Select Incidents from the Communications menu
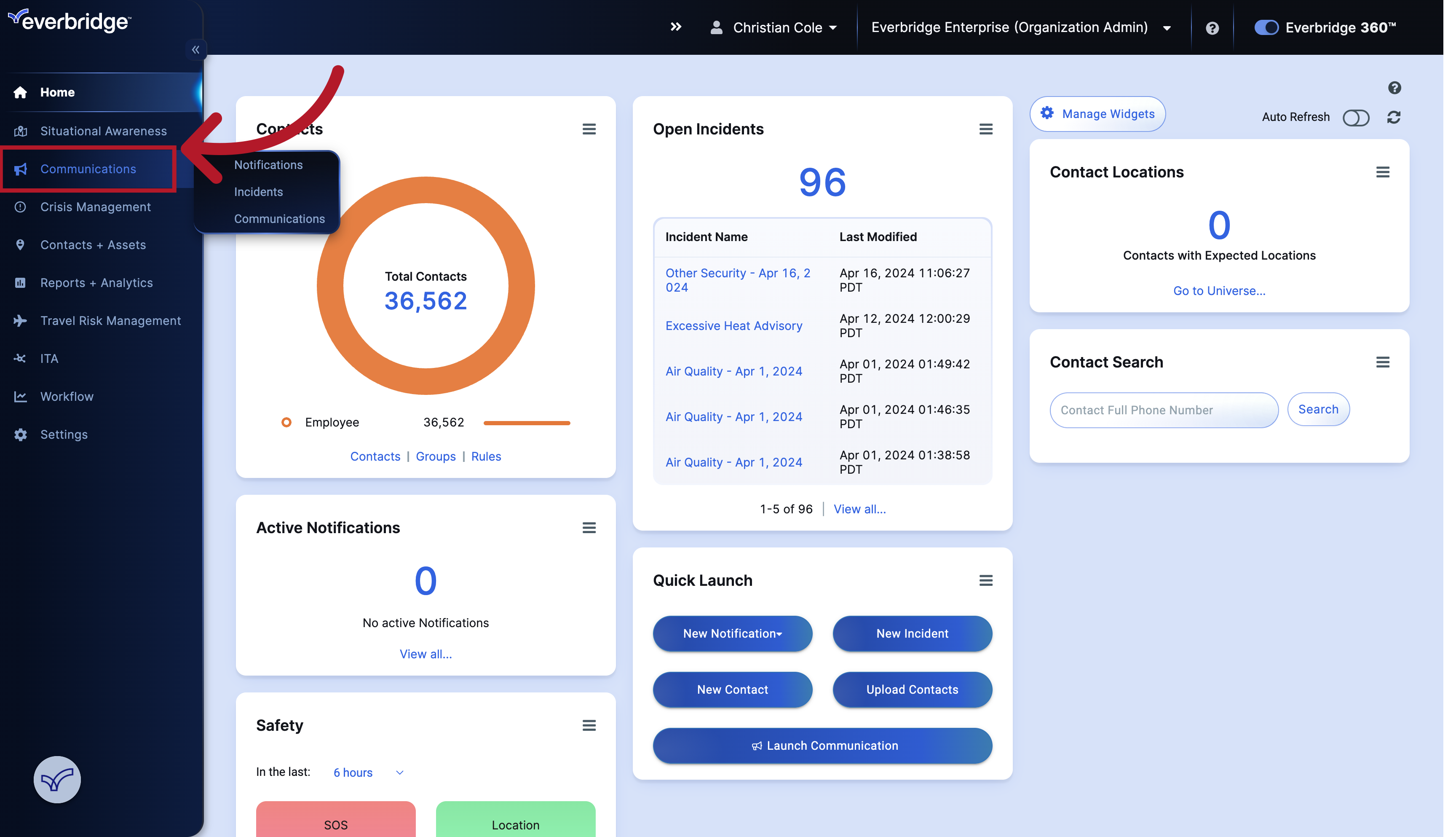The width and height of the screenshot is (1456, 837). point(258,191)
